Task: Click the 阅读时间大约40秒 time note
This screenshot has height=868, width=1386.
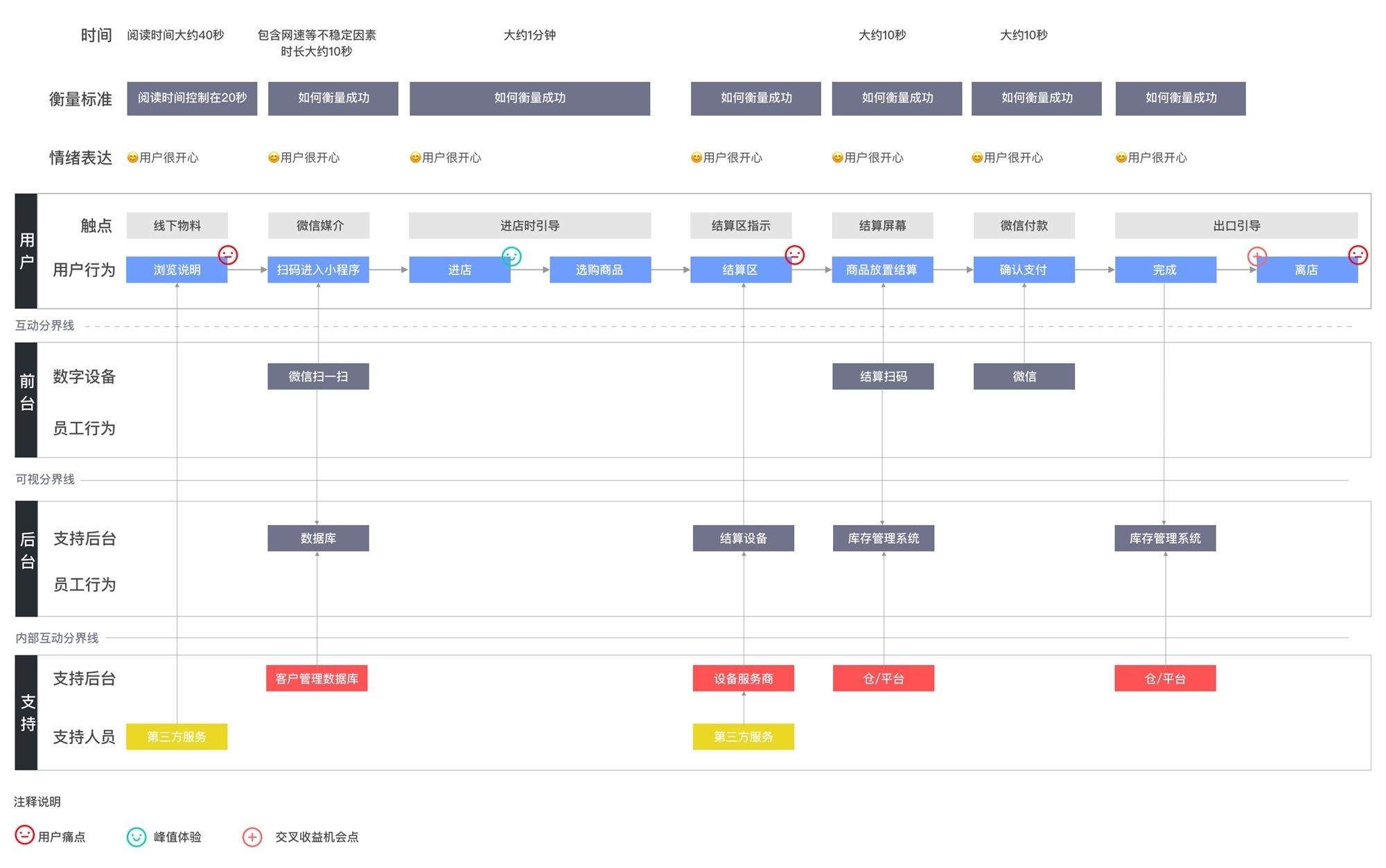Action: click(175, 35)
